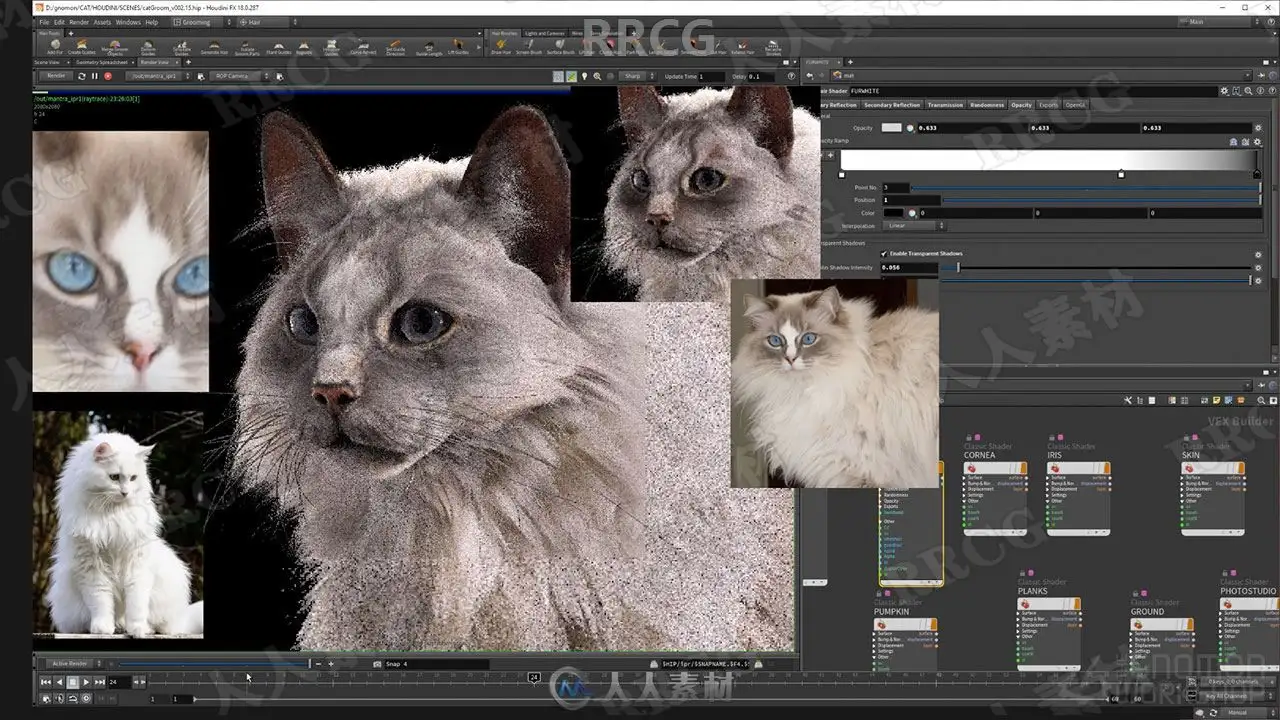1280x720 pixels.
Task: Open the parameter gear menu beside FURWHITE
Action: pyautogui.click(x=1224, y=90)
